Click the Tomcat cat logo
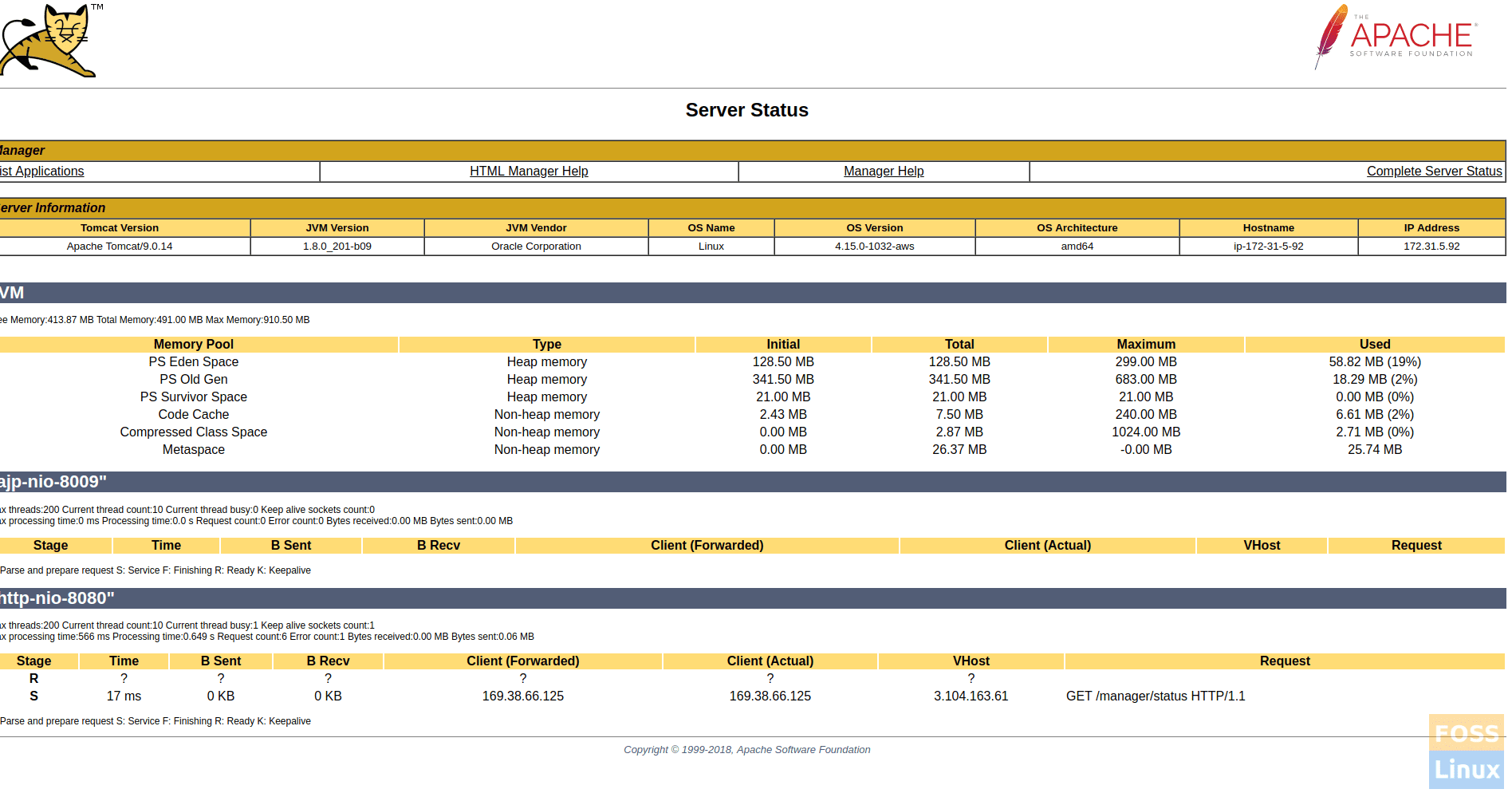Screen dimensions: 1512x797 (48, 40)
